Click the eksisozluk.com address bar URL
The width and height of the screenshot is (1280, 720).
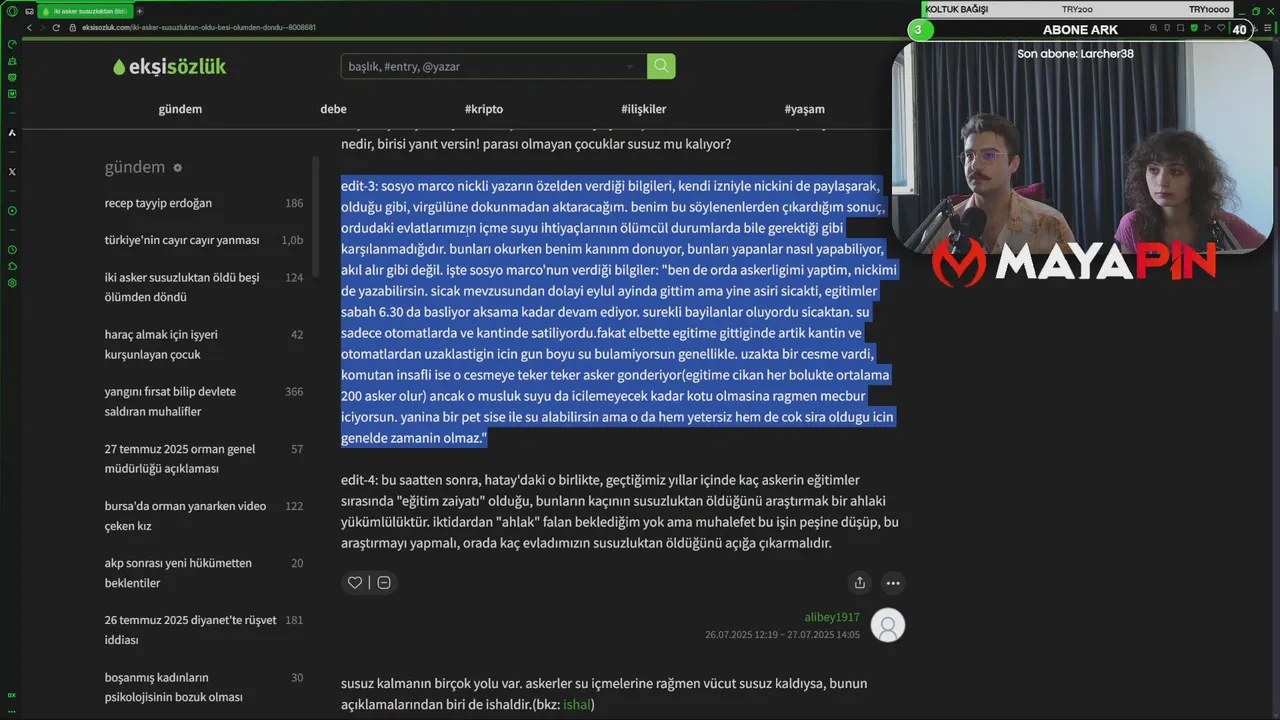pyautogui.click(x=199, y=27)
